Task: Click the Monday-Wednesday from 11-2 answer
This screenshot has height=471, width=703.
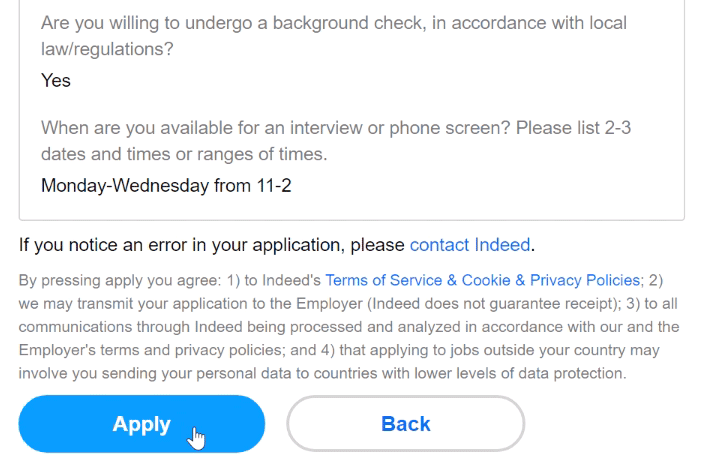Action: tap(166, 185)
